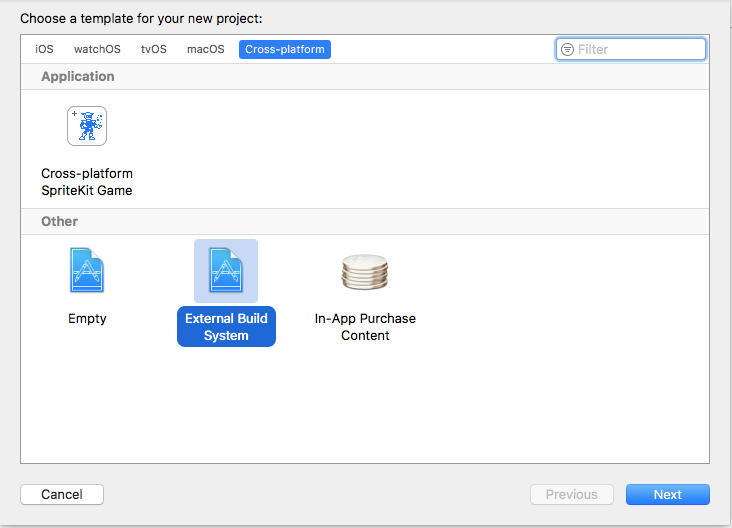Image resolution: width=732 pixels, height=528 pixels.
Task: Click the Application section header
Action: coord(365,77)
